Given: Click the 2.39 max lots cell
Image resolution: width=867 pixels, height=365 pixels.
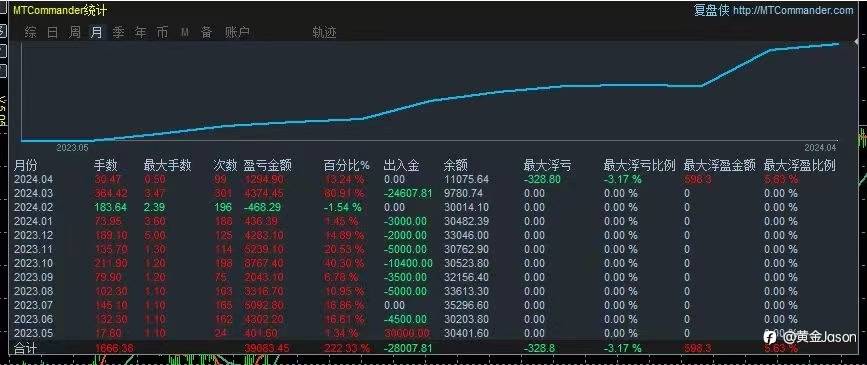Looking at the screenshot, I should (x=154, y=207).
